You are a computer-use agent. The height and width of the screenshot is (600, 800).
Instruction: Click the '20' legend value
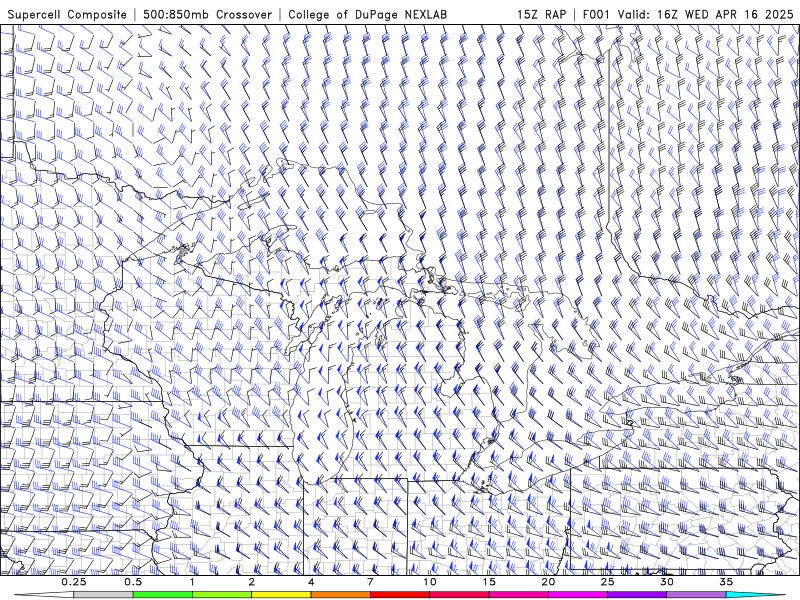pyautogui.click(x=548, y=582)
